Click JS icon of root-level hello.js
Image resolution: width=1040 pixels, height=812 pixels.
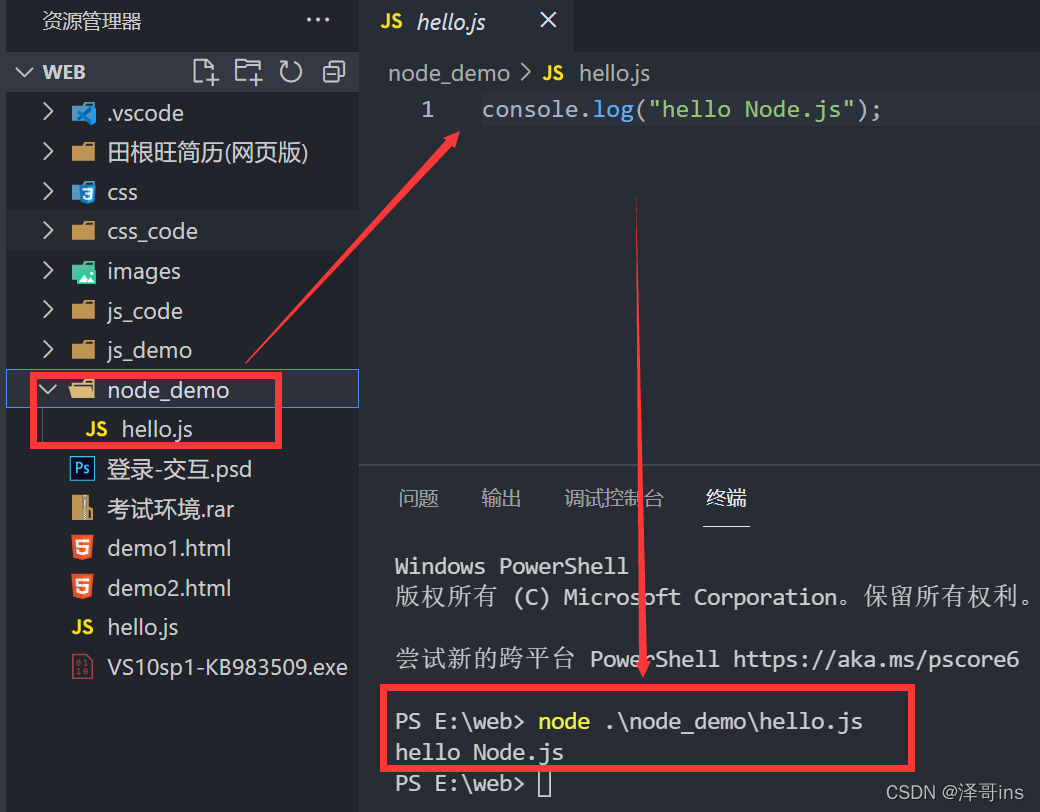(83, 627)
